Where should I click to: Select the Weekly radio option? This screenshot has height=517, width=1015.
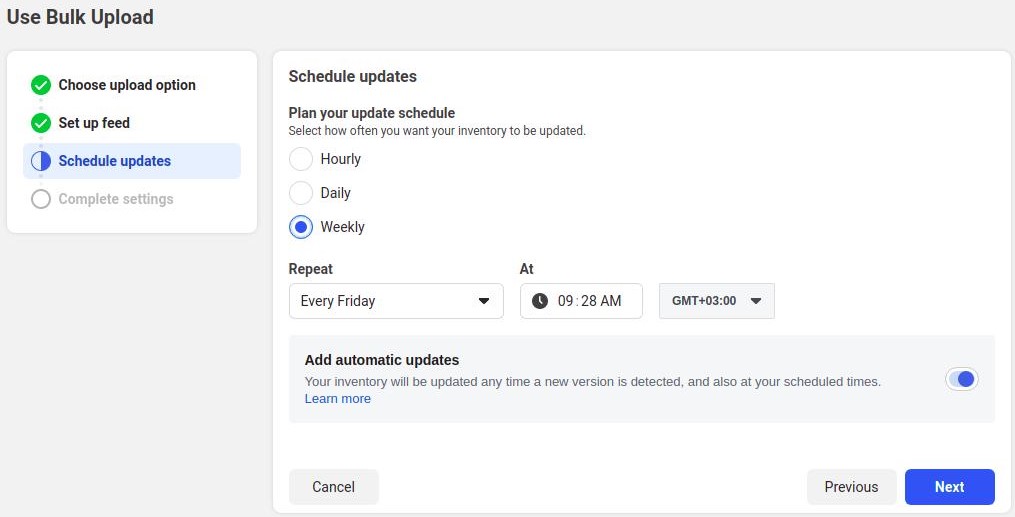301,227
